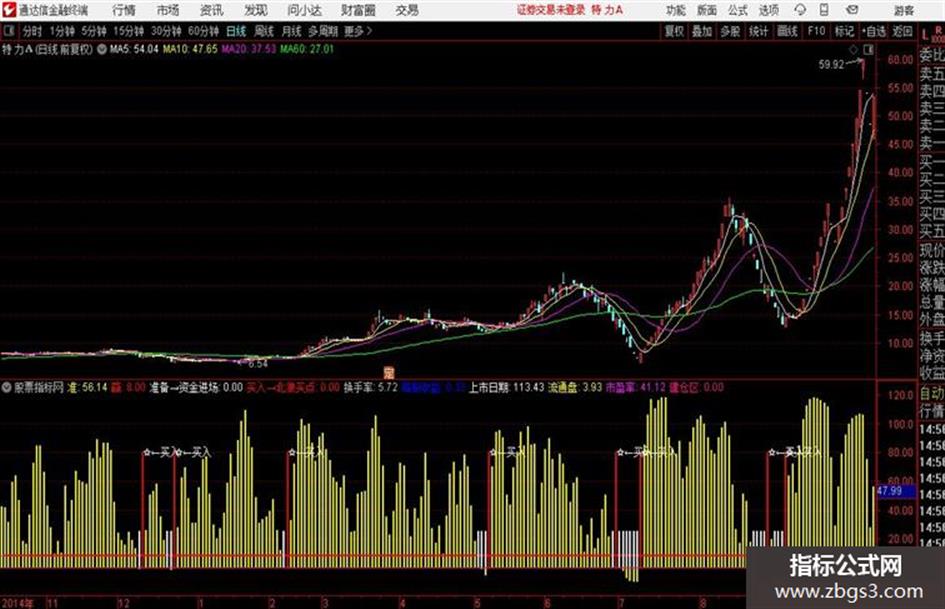Click the 叠加 overlay button

pyautogui.click(x=702, y=31)
